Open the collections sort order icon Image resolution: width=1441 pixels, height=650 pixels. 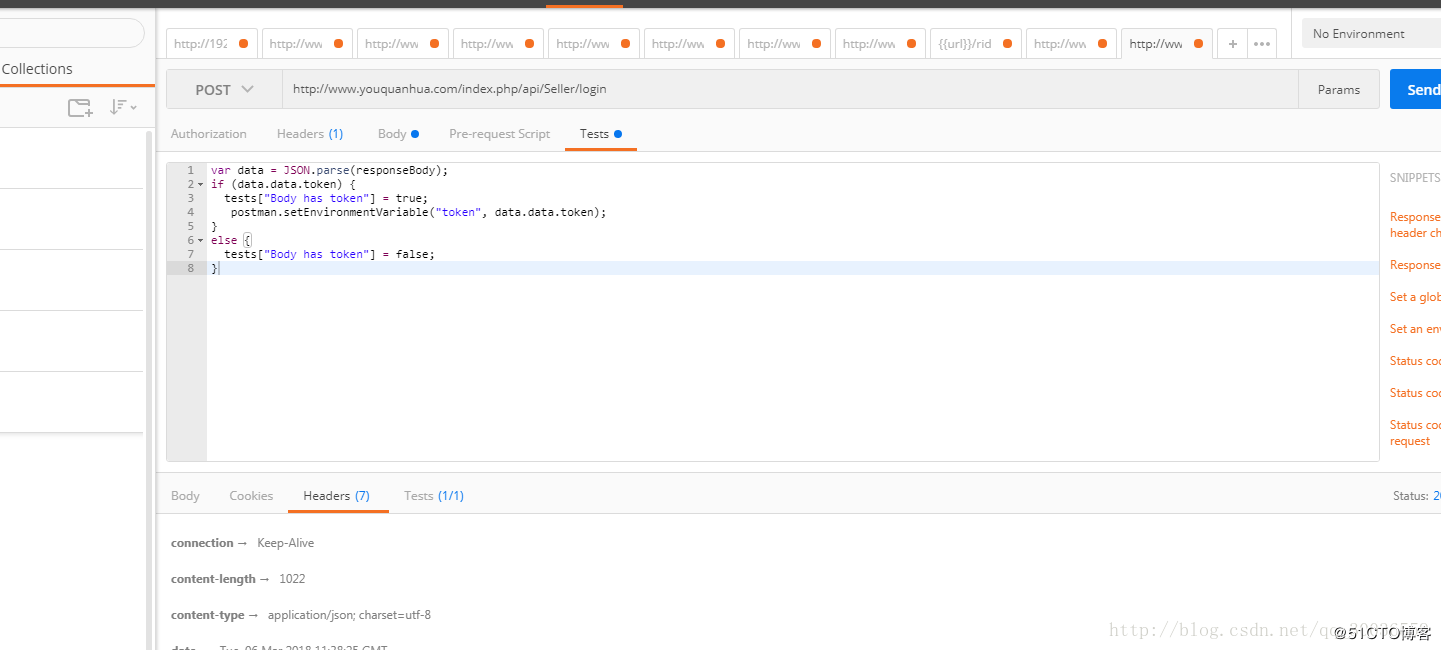tap(123, 107)
